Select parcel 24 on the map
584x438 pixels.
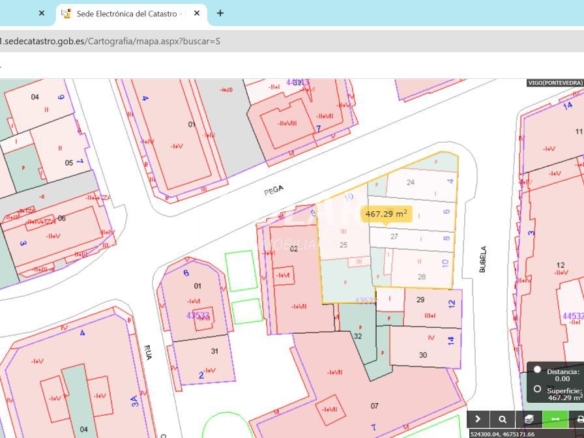[410, 182]
